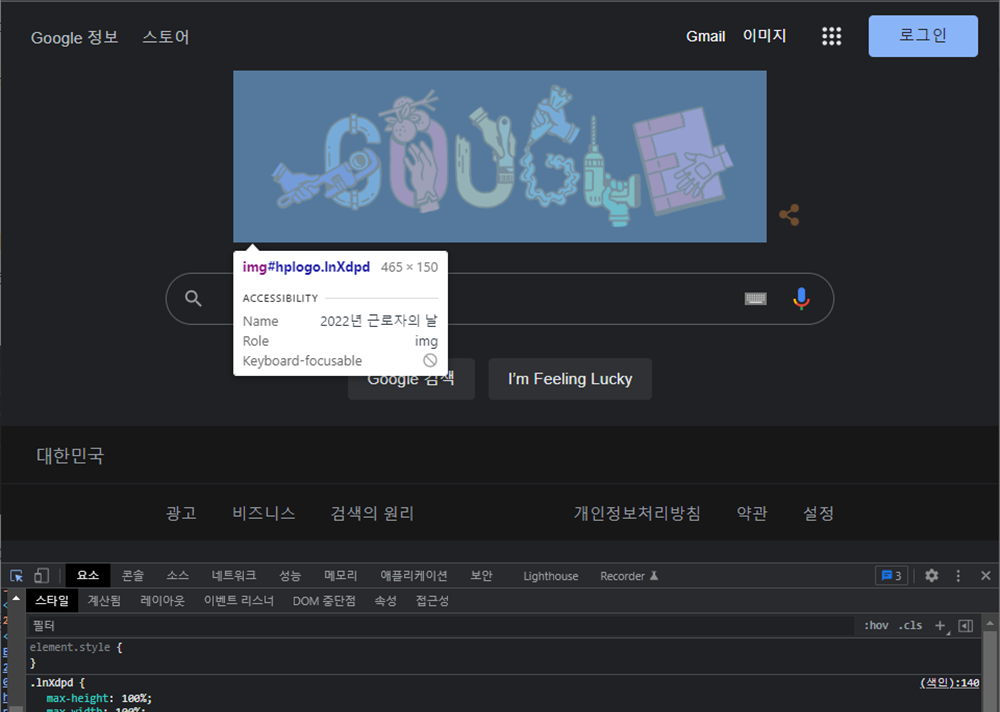Click the new style rule plus icon
The height and width of the screenshot is (712, 1000).
point(940,626)
